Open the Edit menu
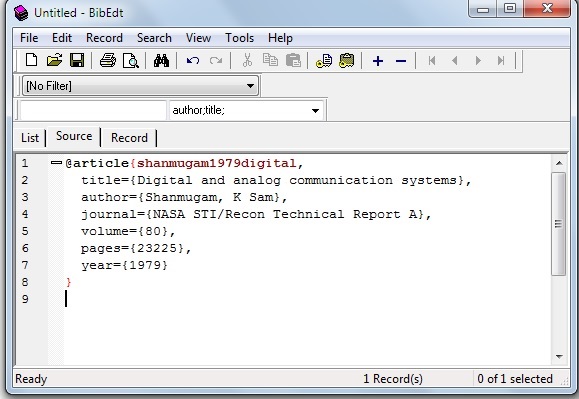This screenshot has height=399, width=579. tap(62, 38)
